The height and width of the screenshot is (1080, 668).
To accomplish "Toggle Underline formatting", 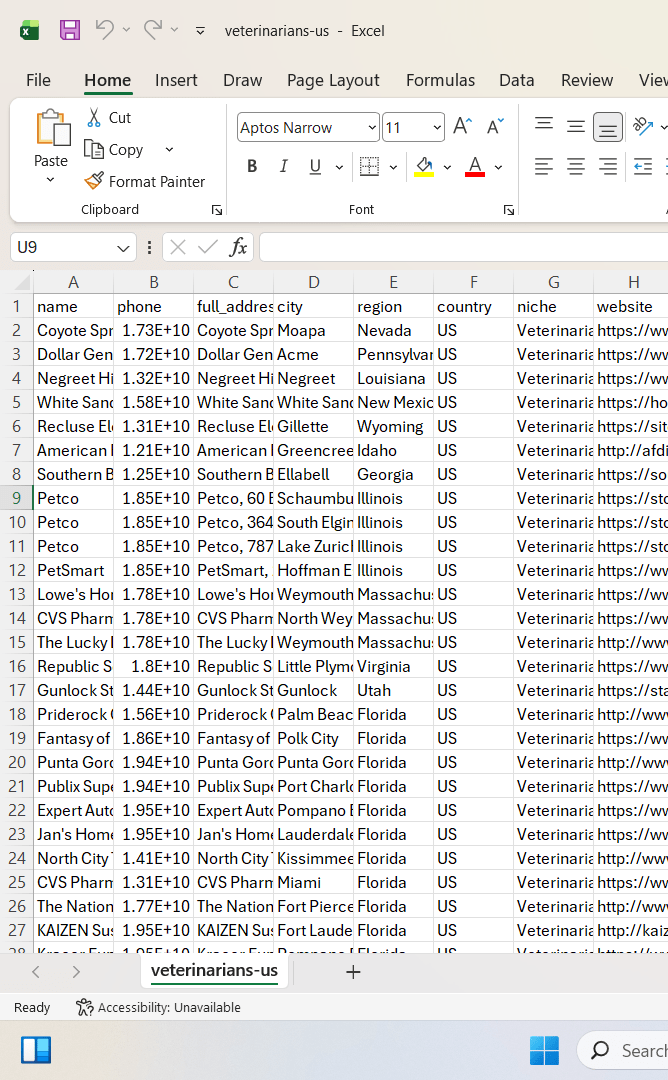I will 315,167.
